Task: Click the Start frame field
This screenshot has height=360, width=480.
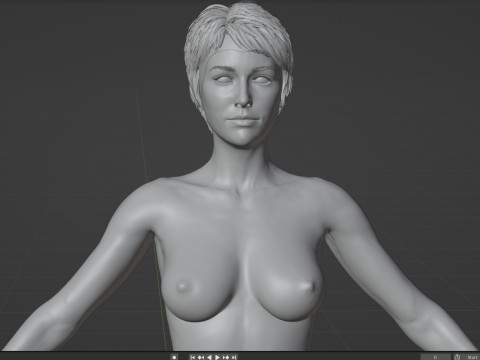Action: [471, 357]
